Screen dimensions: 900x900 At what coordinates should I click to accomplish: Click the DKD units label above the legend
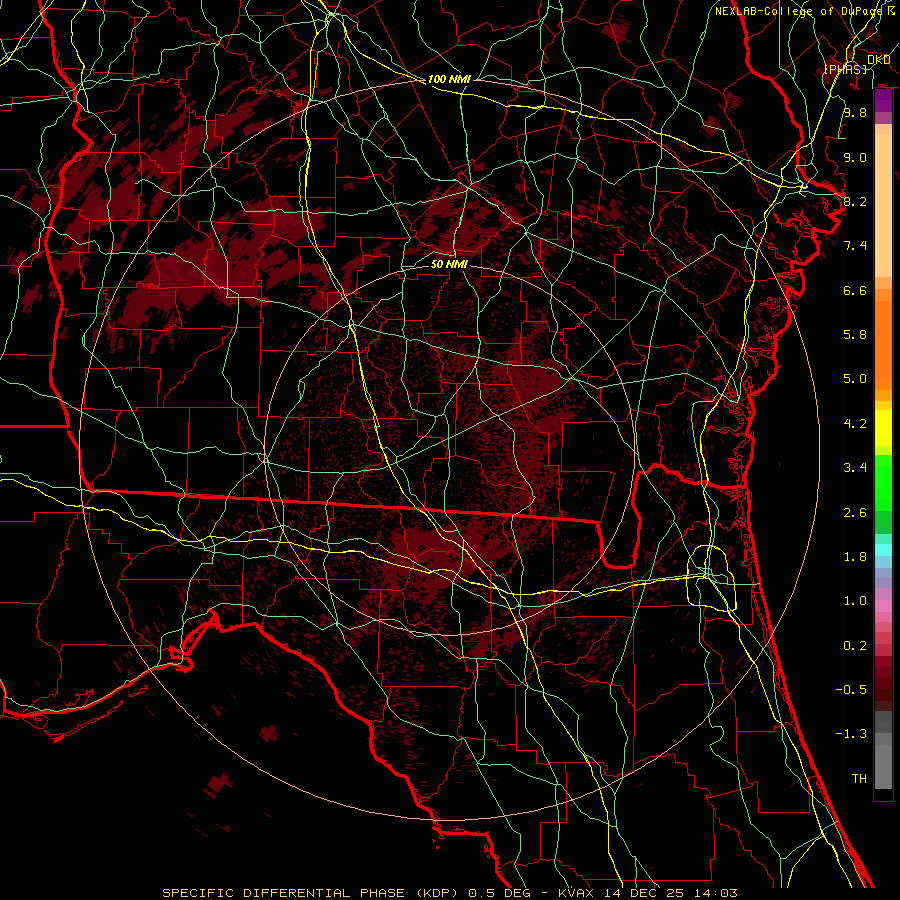tap(879, 59)
